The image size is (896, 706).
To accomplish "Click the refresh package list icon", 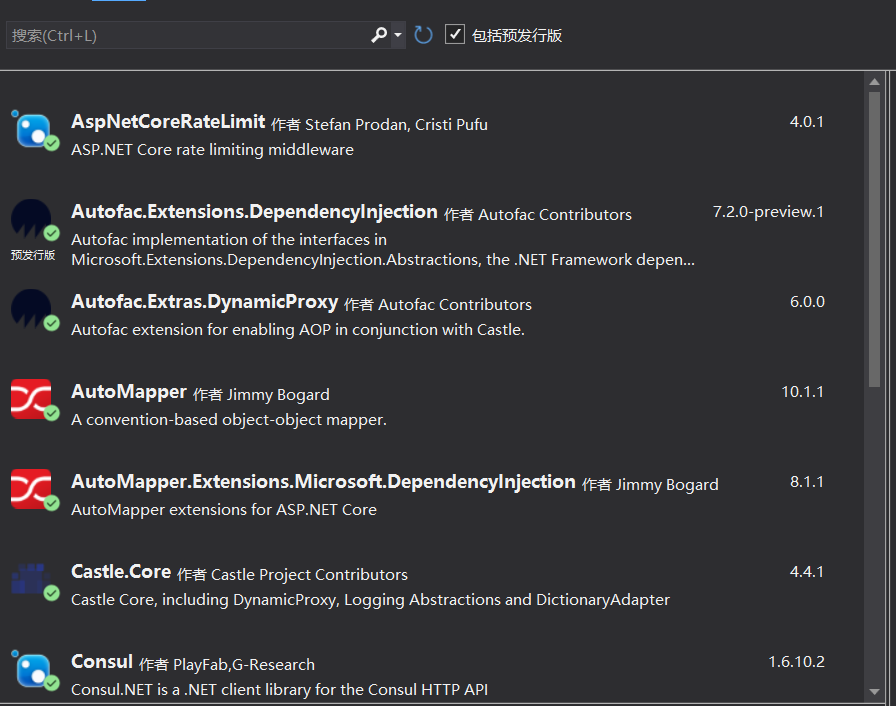I will tap(424, 35).
